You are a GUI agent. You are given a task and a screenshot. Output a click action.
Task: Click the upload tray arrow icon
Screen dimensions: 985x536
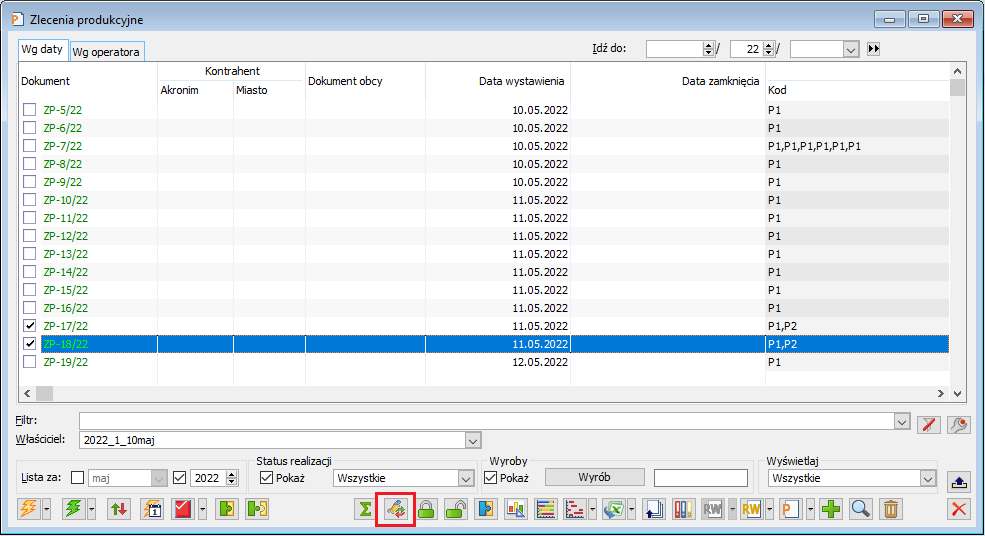coord(959,482)
